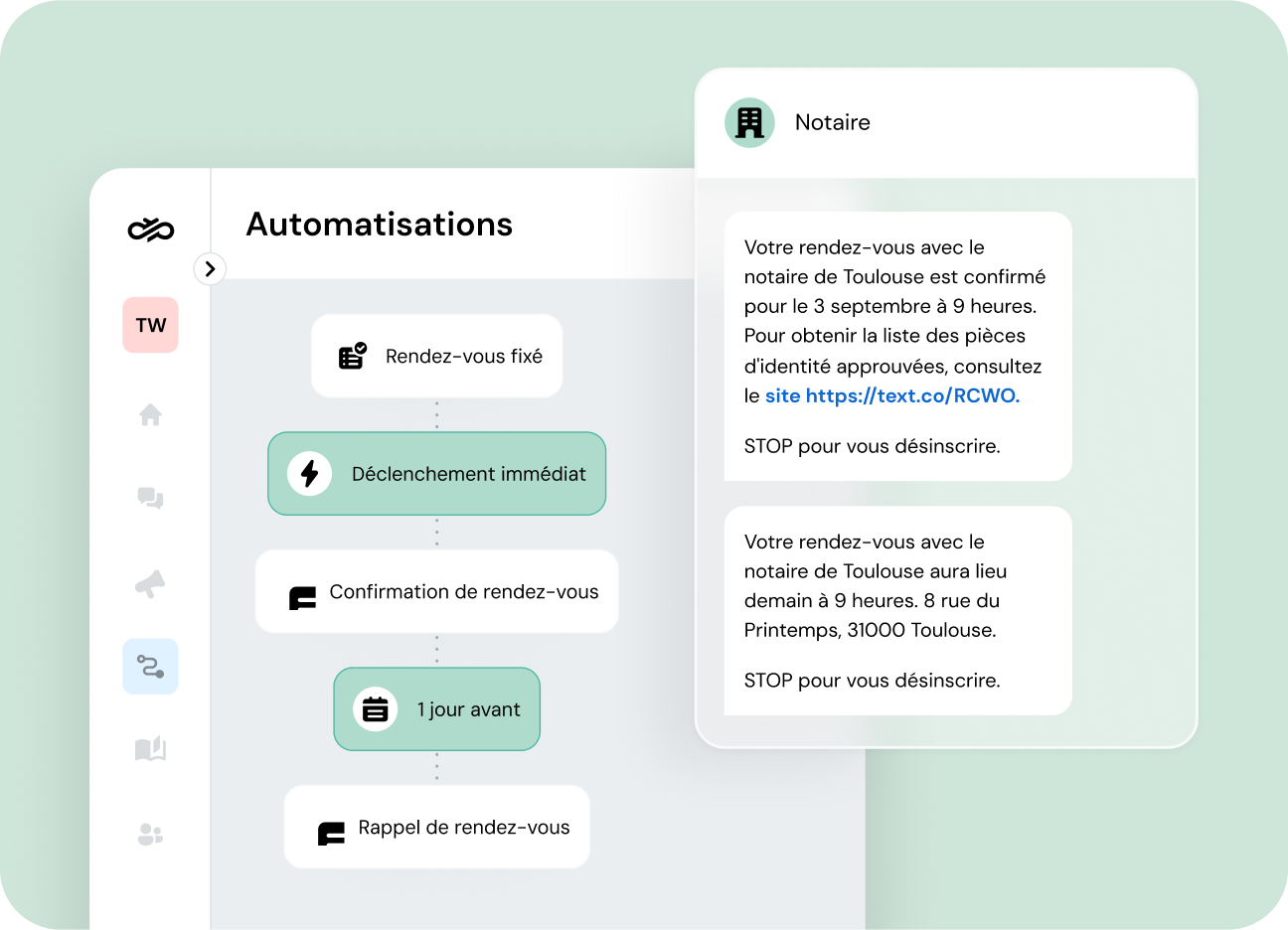This screenshot has width=1288, height=930.
Task: Open the Confirmation de rendez-vous message step
Action: click(437, 592)
